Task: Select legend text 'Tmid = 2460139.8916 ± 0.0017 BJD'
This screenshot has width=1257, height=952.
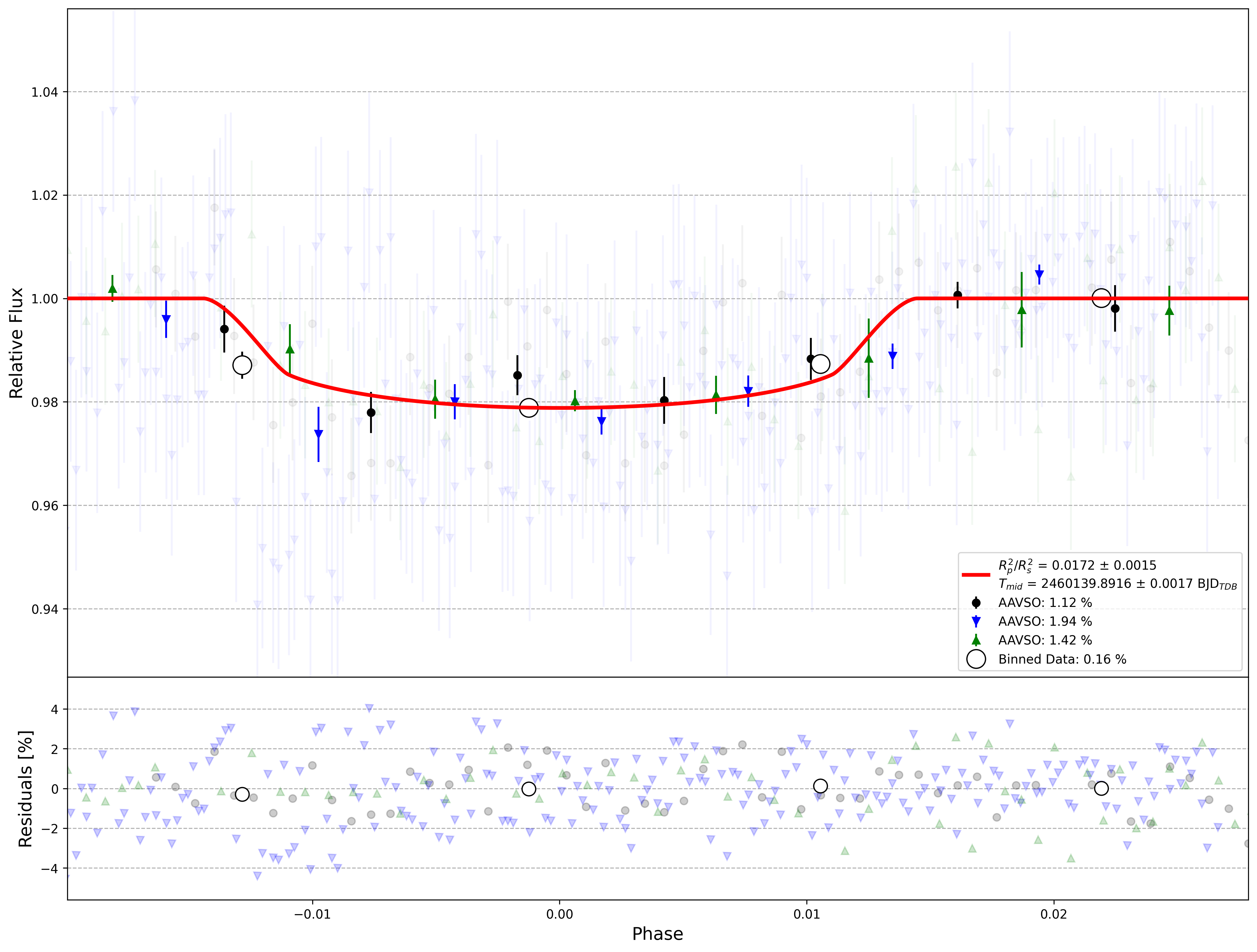Action: [x=1118, y=584]
